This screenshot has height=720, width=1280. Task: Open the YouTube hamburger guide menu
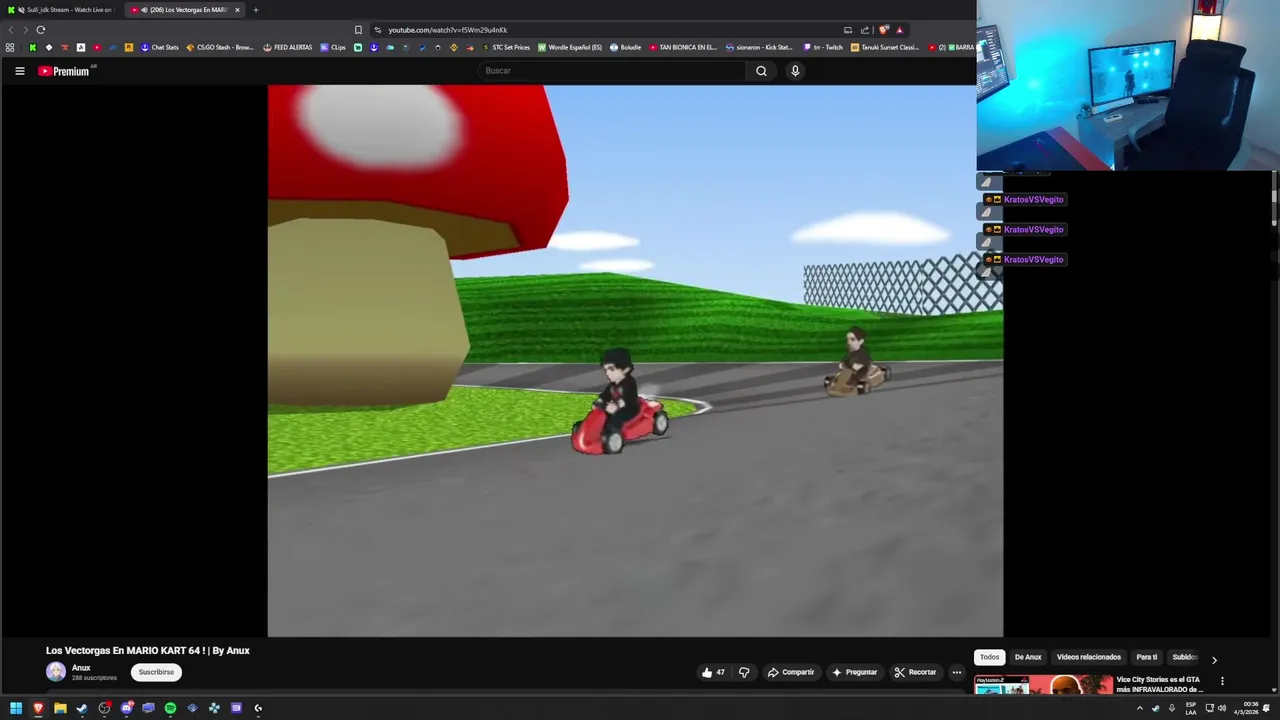[x=19, y=71]
